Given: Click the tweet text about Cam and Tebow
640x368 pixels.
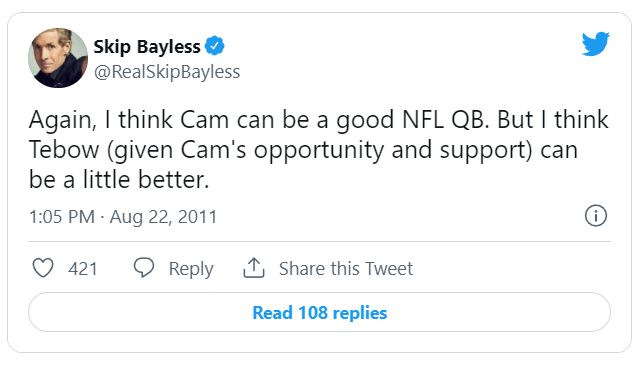Looking at the screenshot, I should pos(318,150).
